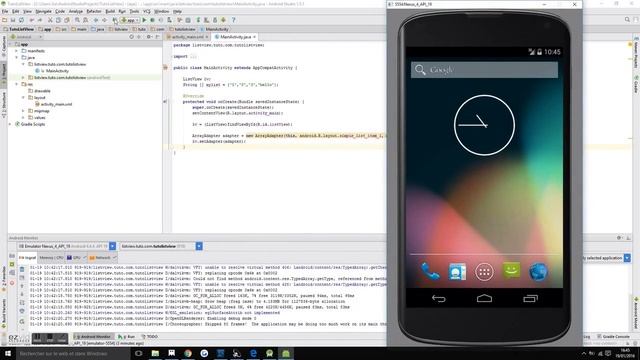The image size is (640, 360).
Task: Open the app run configuration dropdown
Action: coord(130,20)
